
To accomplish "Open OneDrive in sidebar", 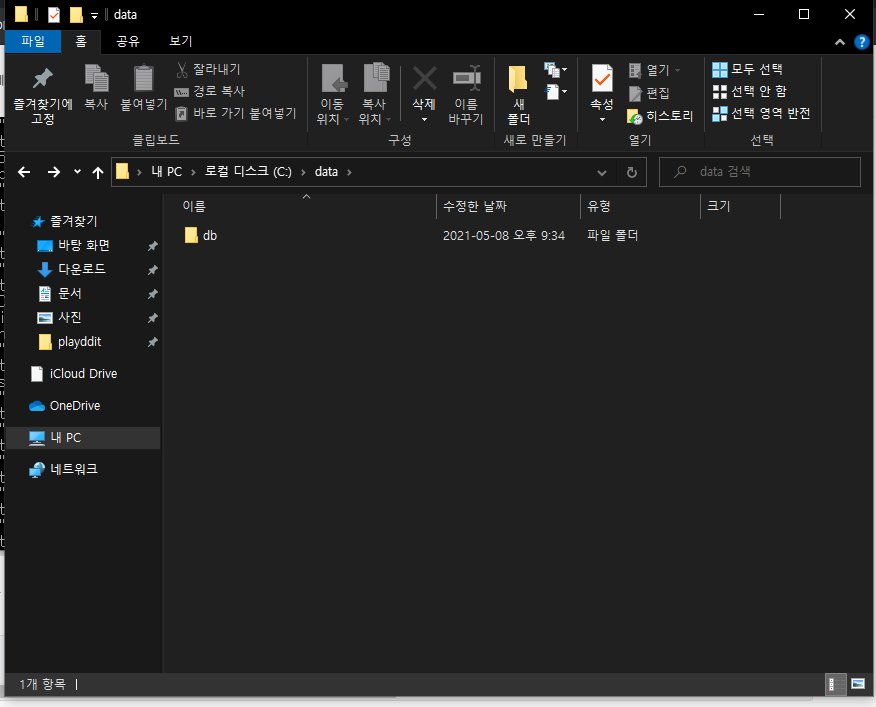I will tap(65, 406).
